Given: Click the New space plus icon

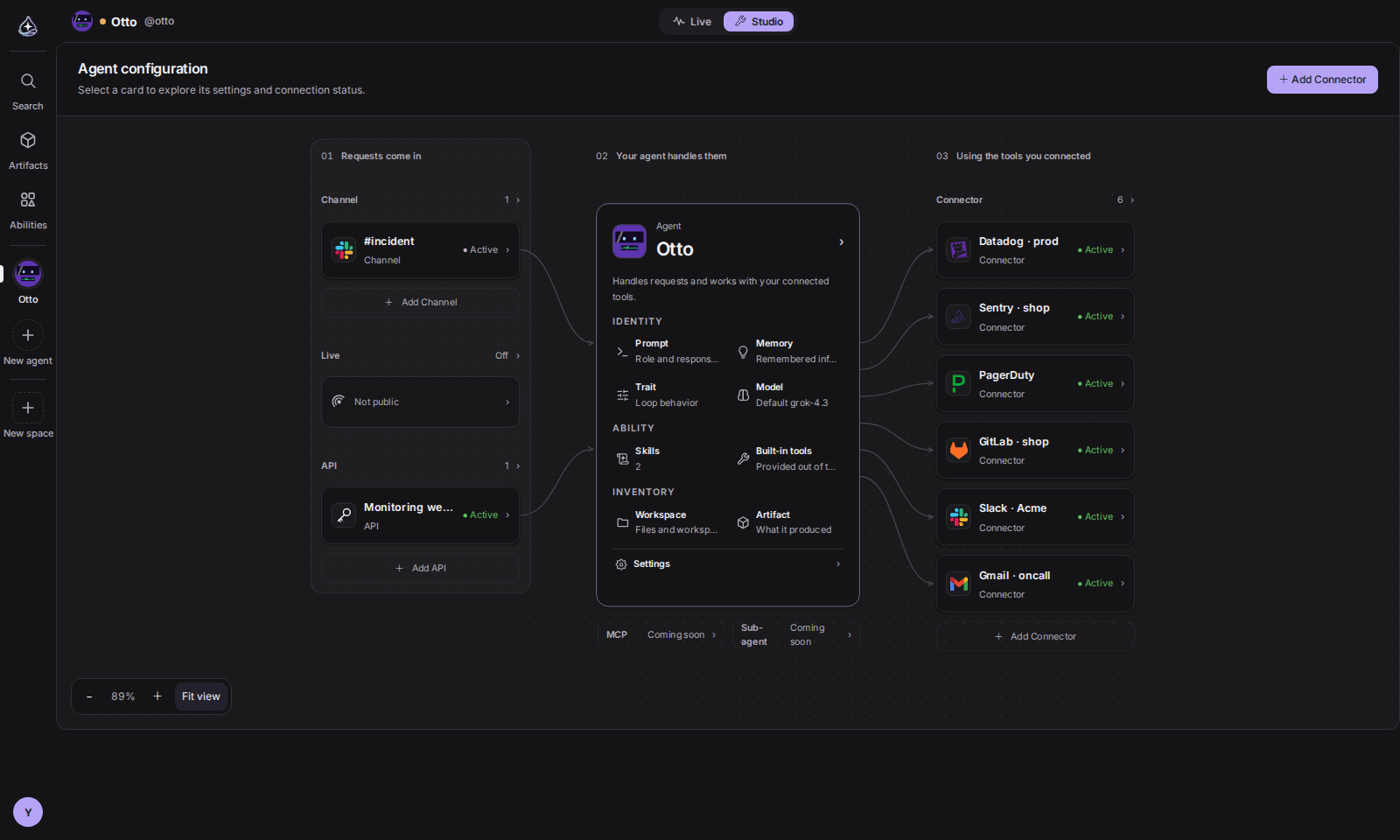Looking at the screenshot, I should click(x=28, y=408).
